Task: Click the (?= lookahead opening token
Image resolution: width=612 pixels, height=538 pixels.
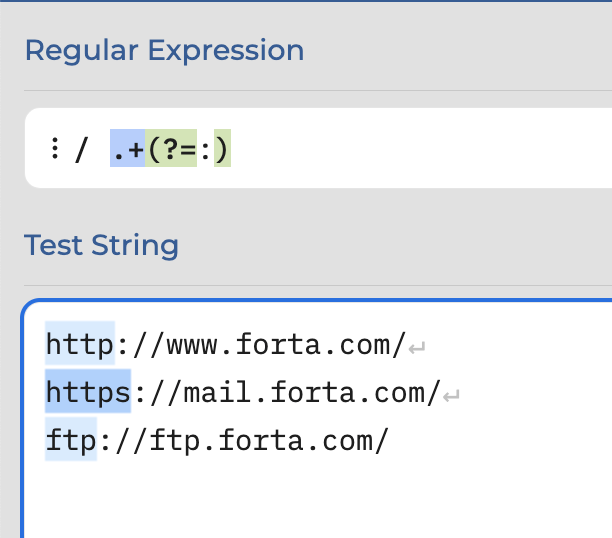Action: [x=171, y=148]
